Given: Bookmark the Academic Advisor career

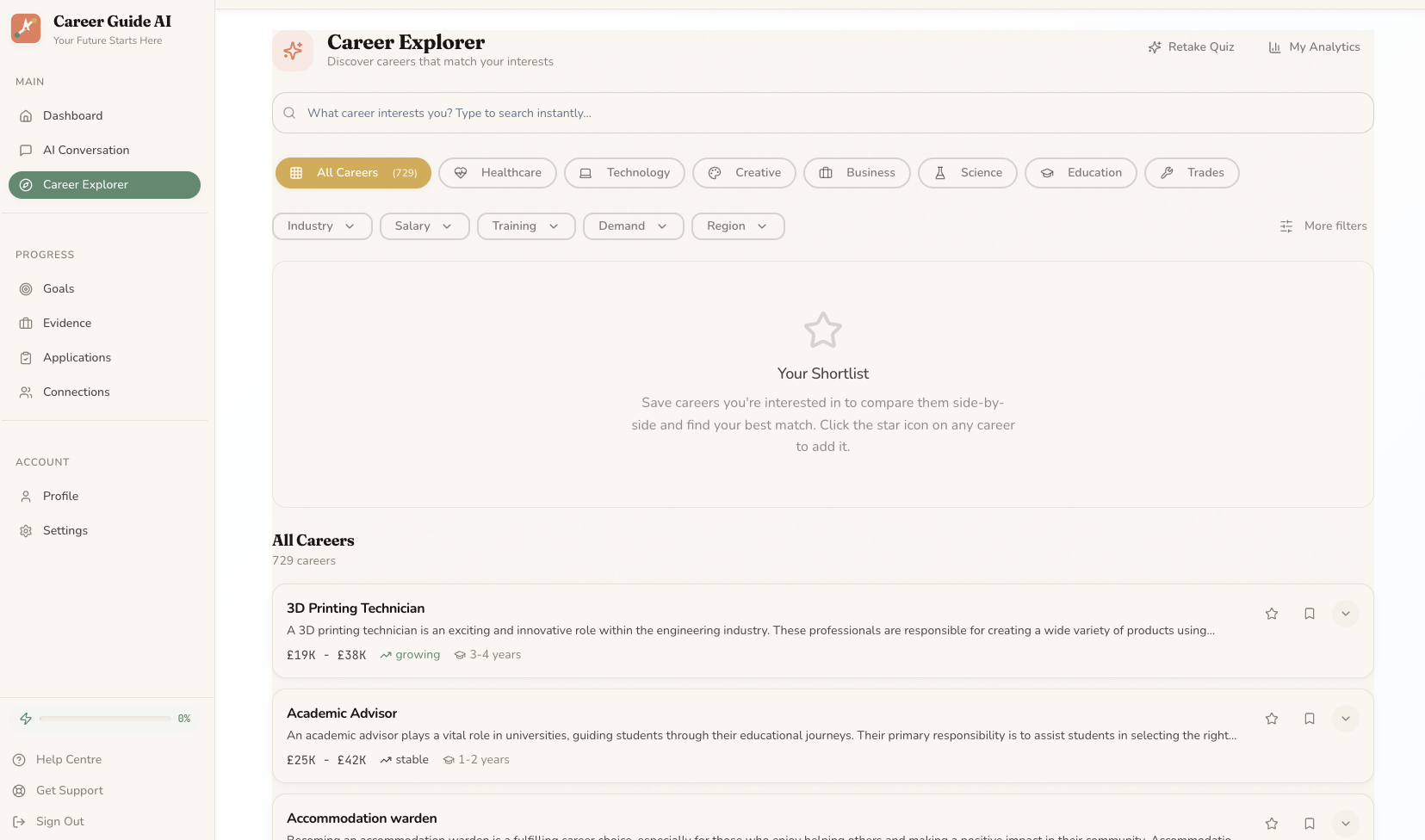Looking at the screenshot, I should (1309, 718).
